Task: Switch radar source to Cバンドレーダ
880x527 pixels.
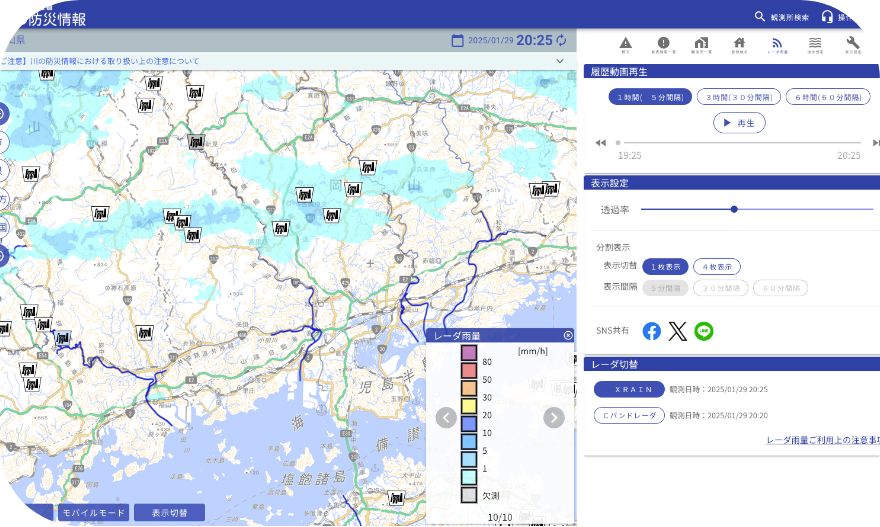Action: pyautogui.click(x=629, y=415)
